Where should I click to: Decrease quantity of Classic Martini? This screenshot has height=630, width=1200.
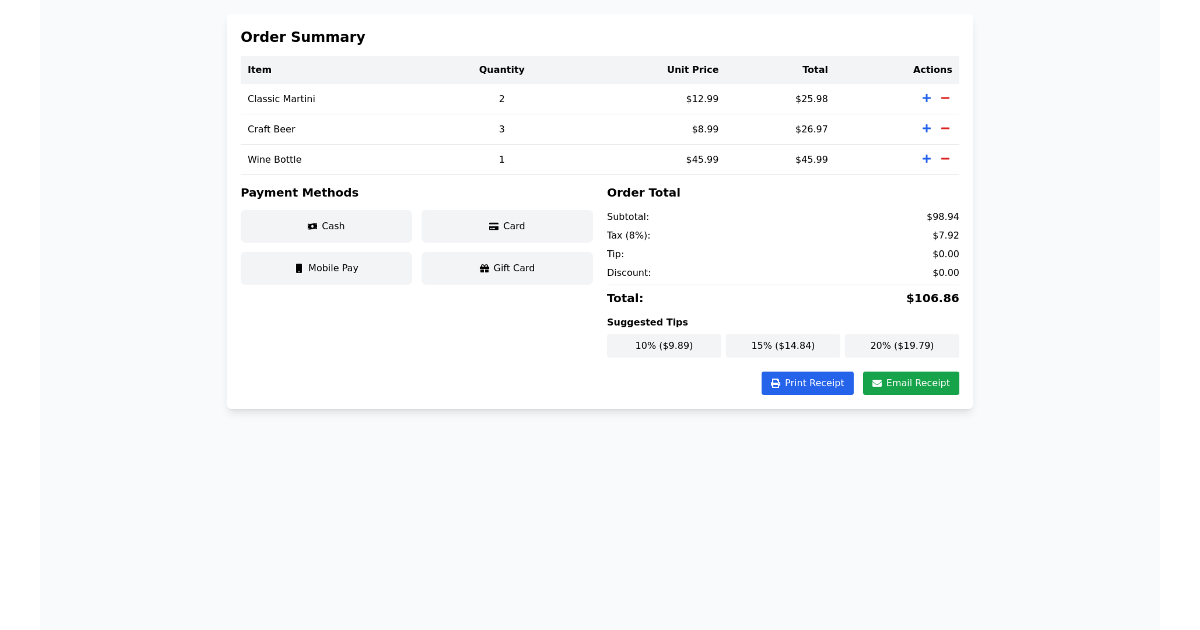(943, 98)
